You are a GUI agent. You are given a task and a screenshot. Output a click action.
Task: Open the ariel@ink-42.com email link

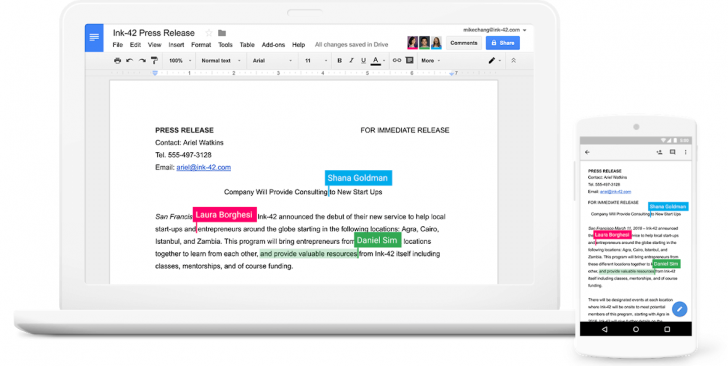click(203, 167)
